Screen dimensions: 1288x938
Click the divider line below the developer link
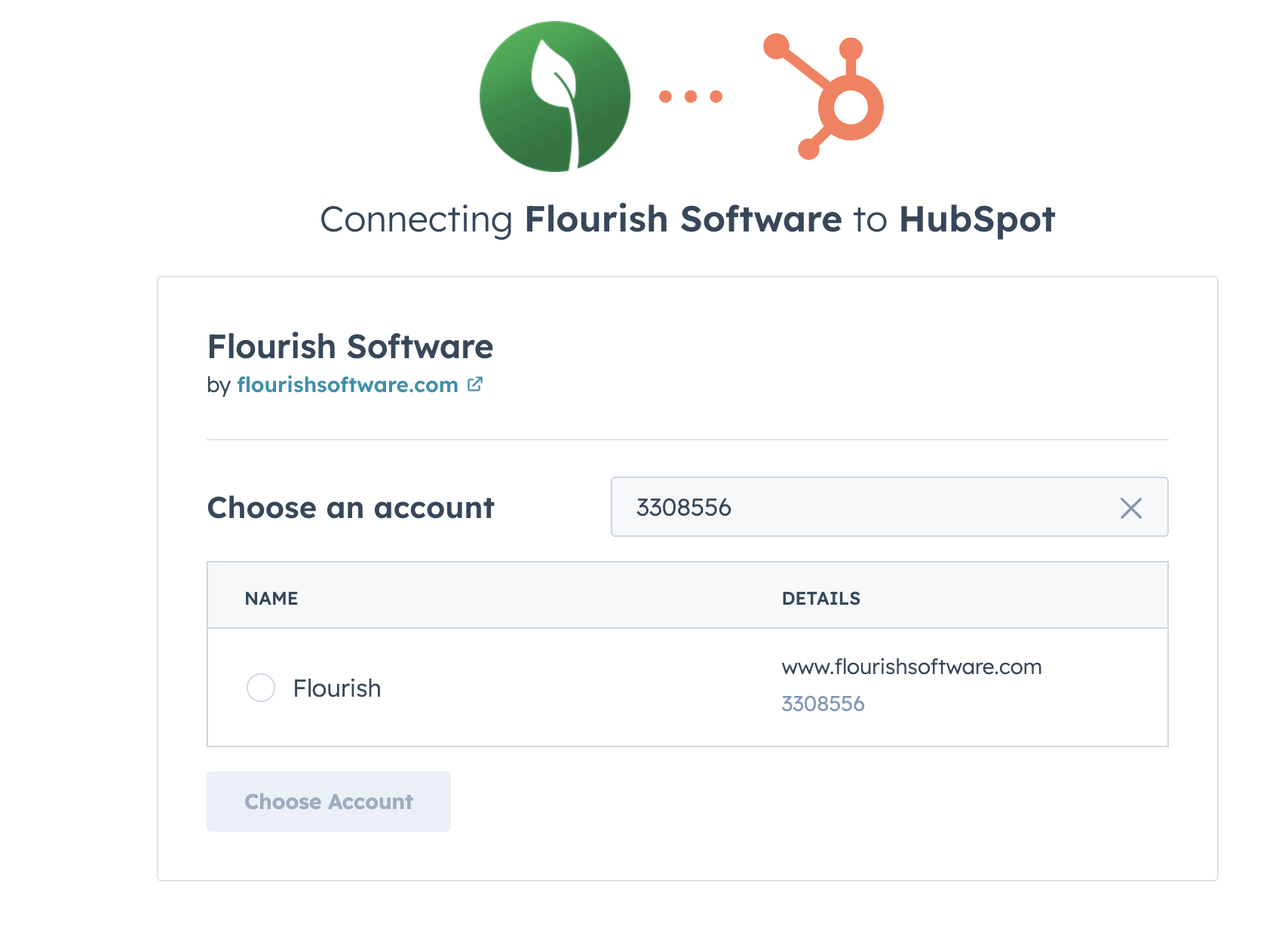(x=687, y=440)
